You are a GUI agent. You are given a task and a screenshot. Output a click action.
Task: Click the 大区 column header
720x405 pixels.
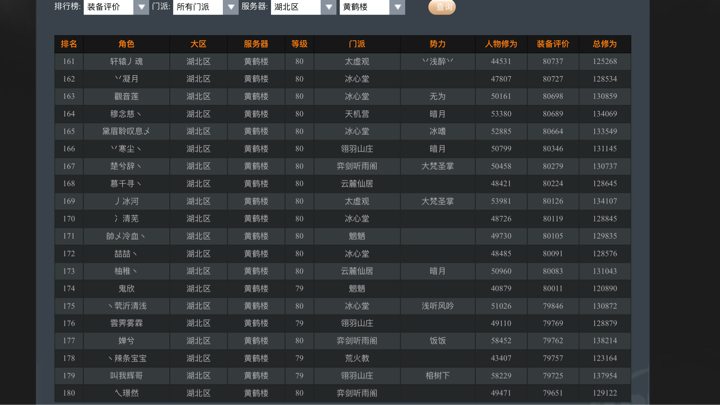[x=198, y=44]
